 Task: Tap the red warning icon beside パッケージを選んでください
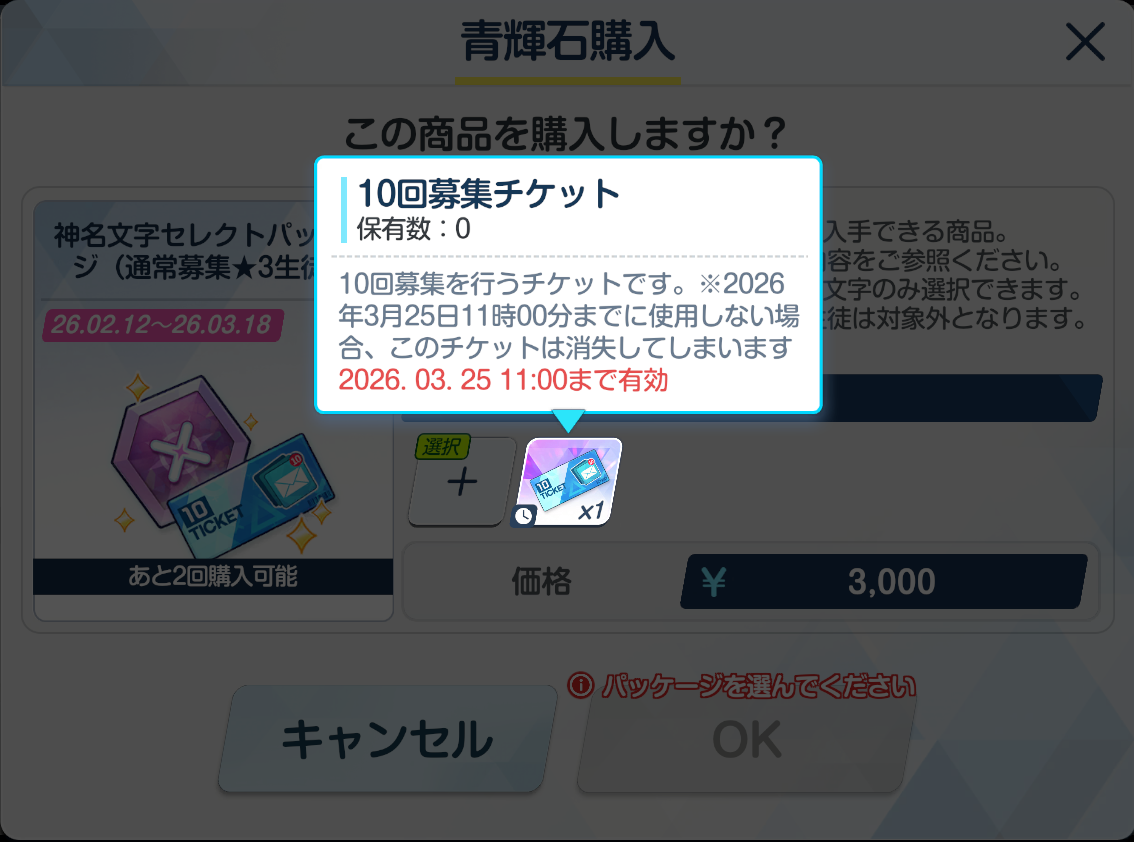point(580,685)
